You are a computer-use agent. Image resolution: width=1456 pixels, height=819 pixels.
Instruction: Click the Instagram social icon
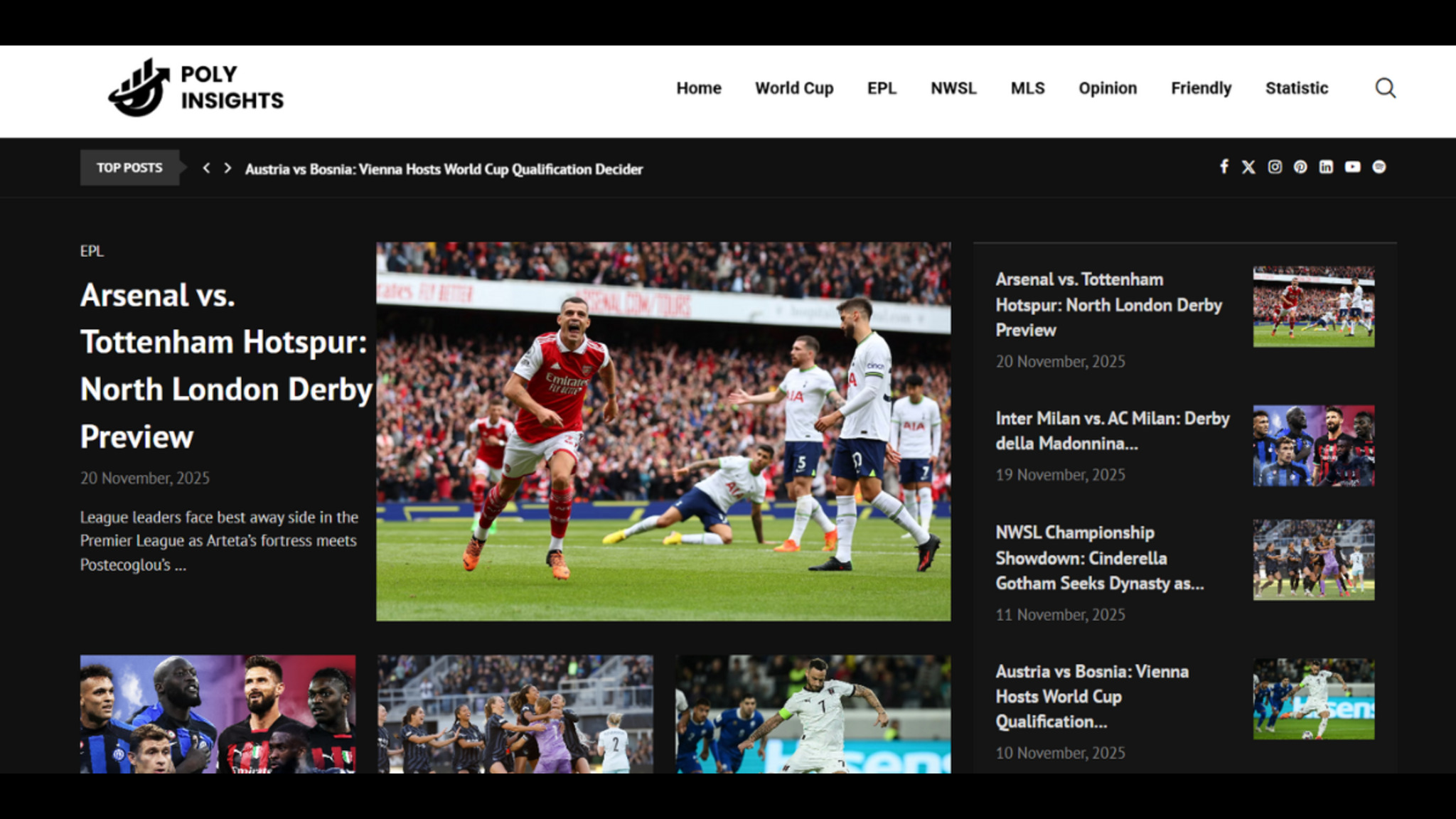coord(1275,166)
